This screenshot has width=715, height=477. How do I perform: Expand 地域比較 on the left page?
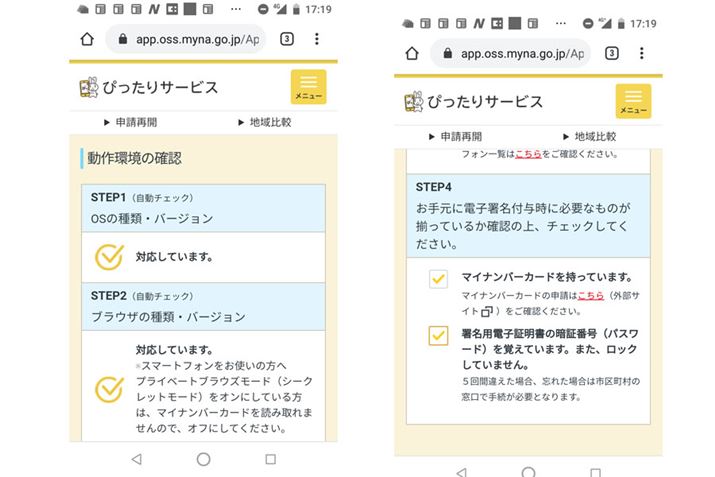pos(265,122)
